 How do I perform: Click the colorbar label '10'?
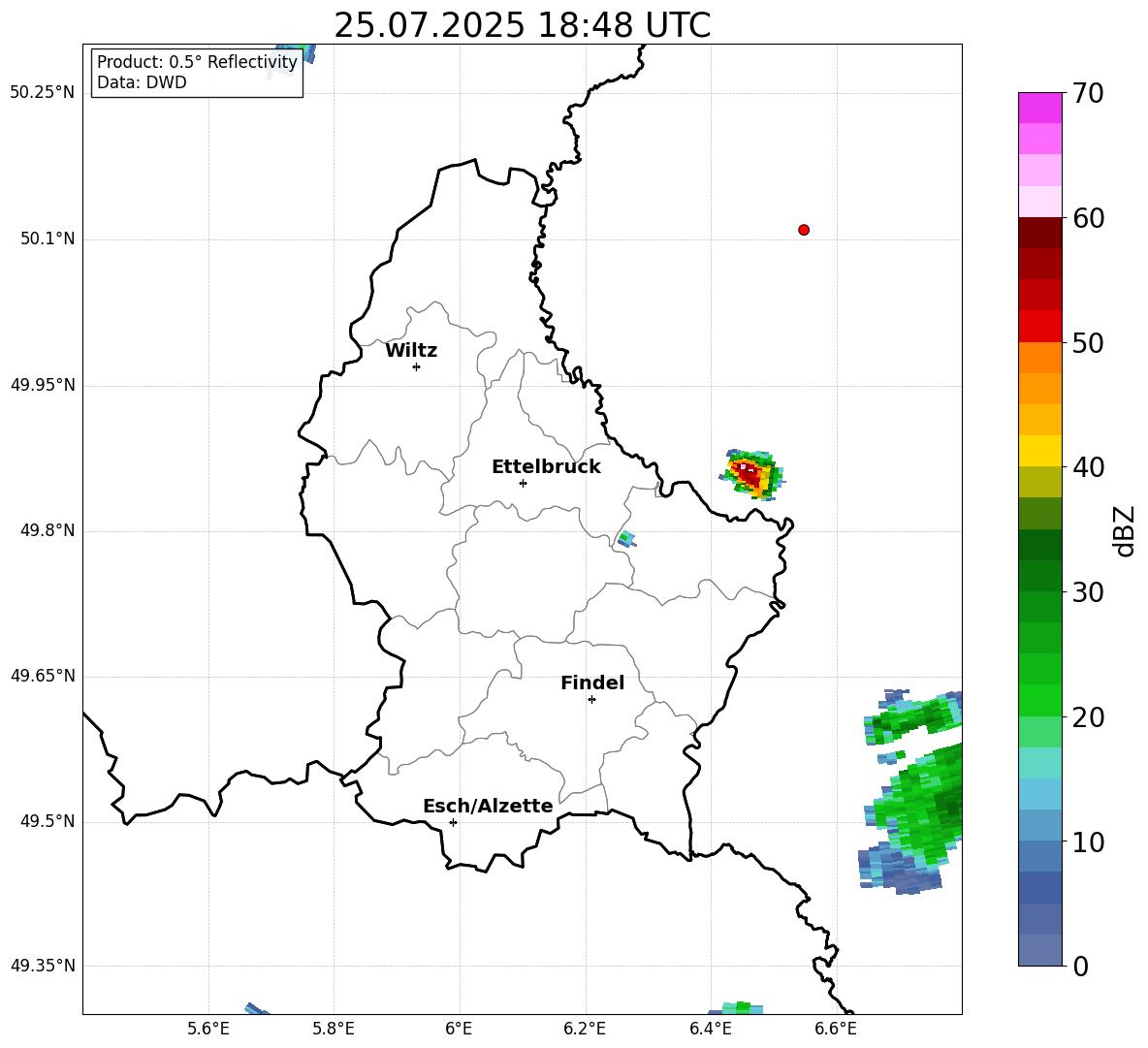tap(1088, 842)
